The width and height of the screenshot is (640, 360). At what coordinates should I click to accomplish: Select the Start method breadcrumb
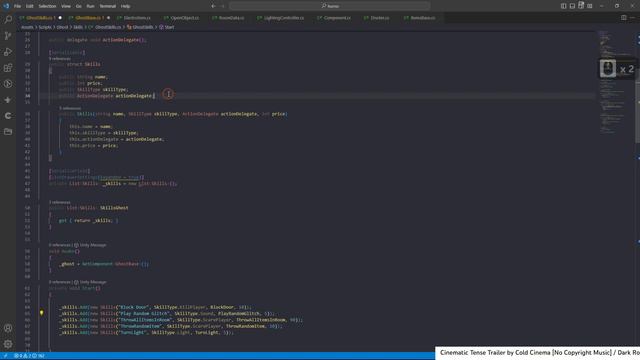pos(167,27)
